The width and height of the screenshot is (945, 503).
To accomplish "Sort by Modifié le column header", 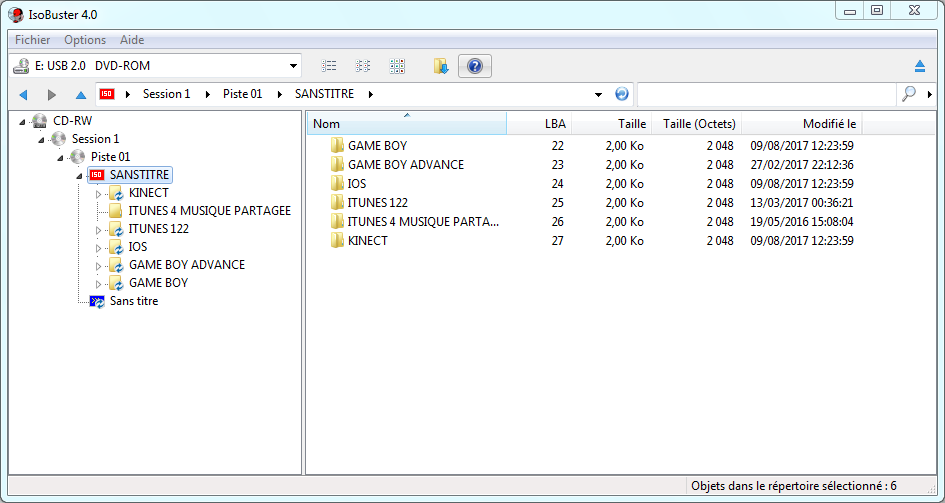I will (x=802, y=123).
